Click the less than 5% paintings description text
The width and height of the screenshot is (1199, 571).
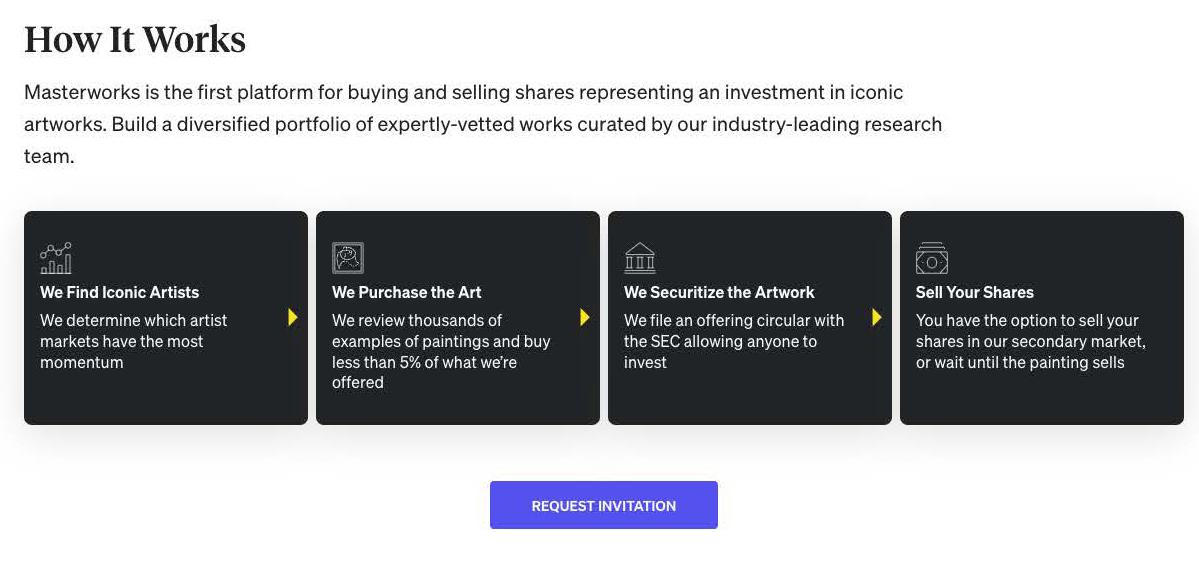[441, 351]
